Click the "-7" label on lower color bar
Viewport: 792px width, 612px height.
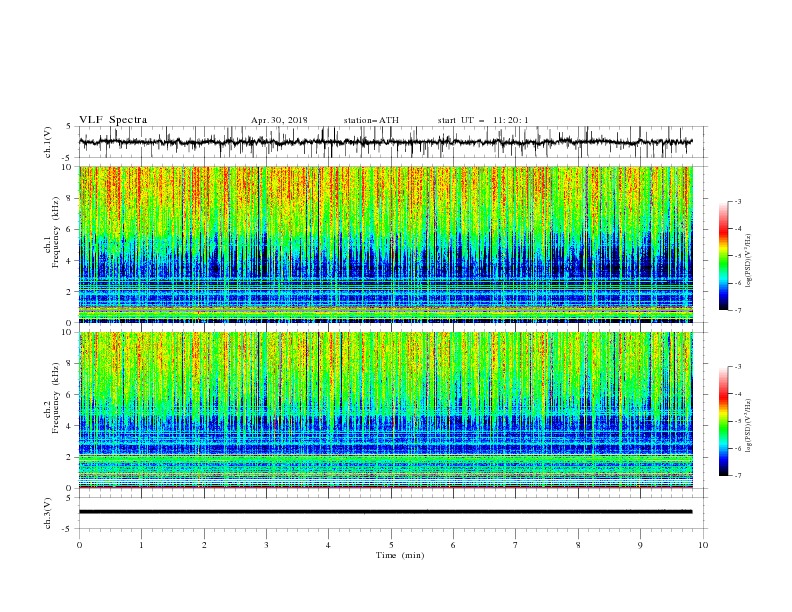click(x=738, y=476)
